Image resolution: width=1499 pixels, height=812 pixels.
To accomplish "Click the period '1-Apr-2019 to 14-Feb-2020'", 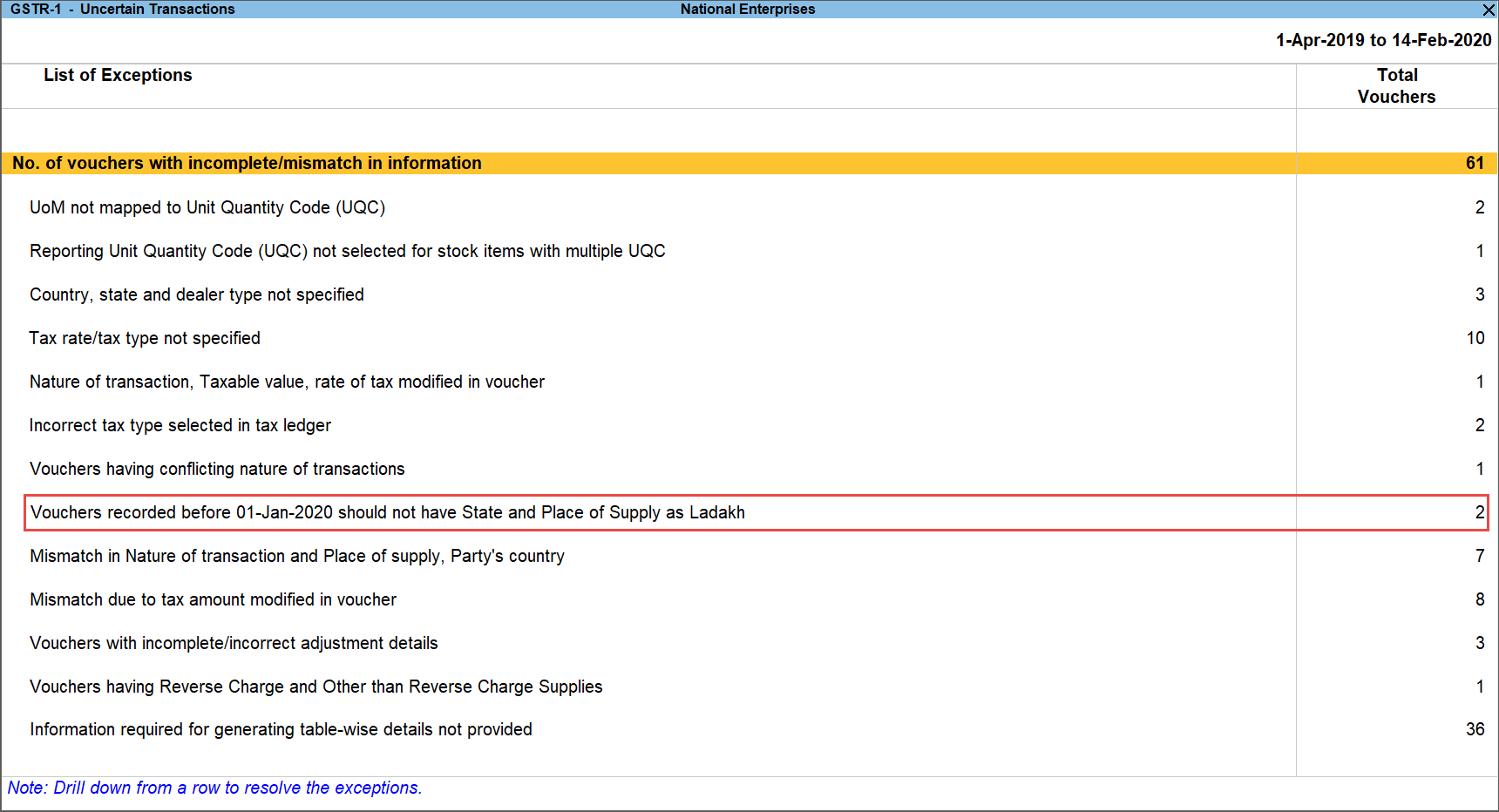I will click(1383, 40).
